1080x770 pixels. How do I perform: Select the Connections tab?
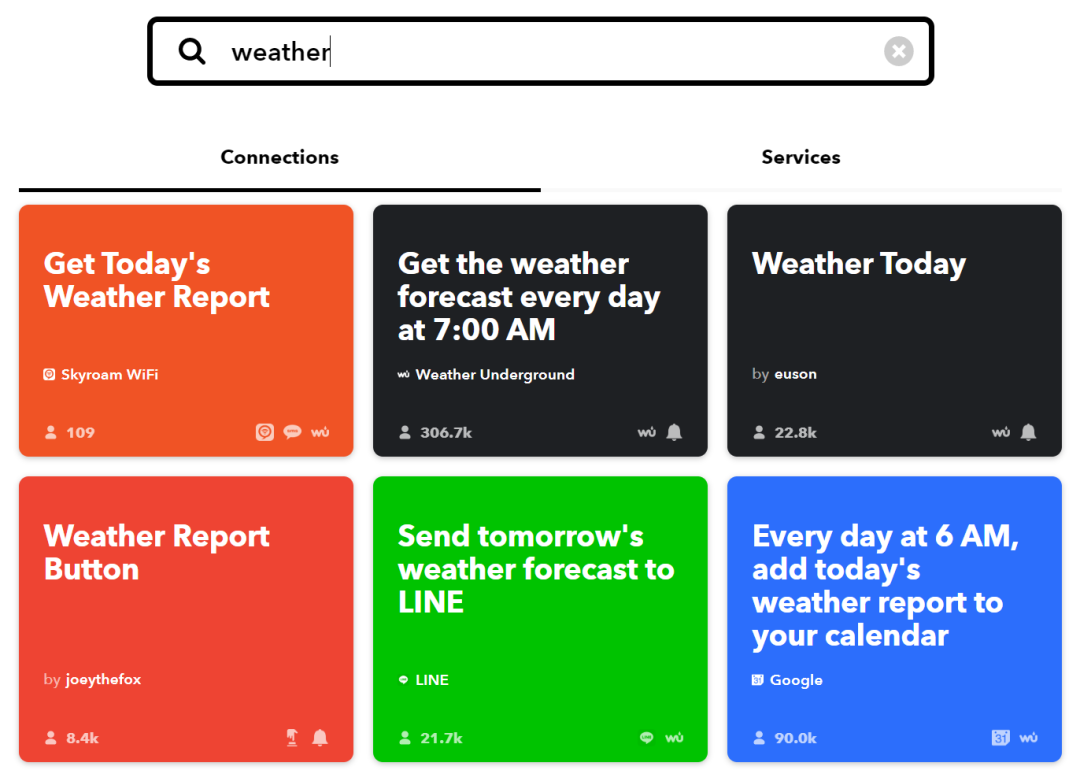coord(279,157)
